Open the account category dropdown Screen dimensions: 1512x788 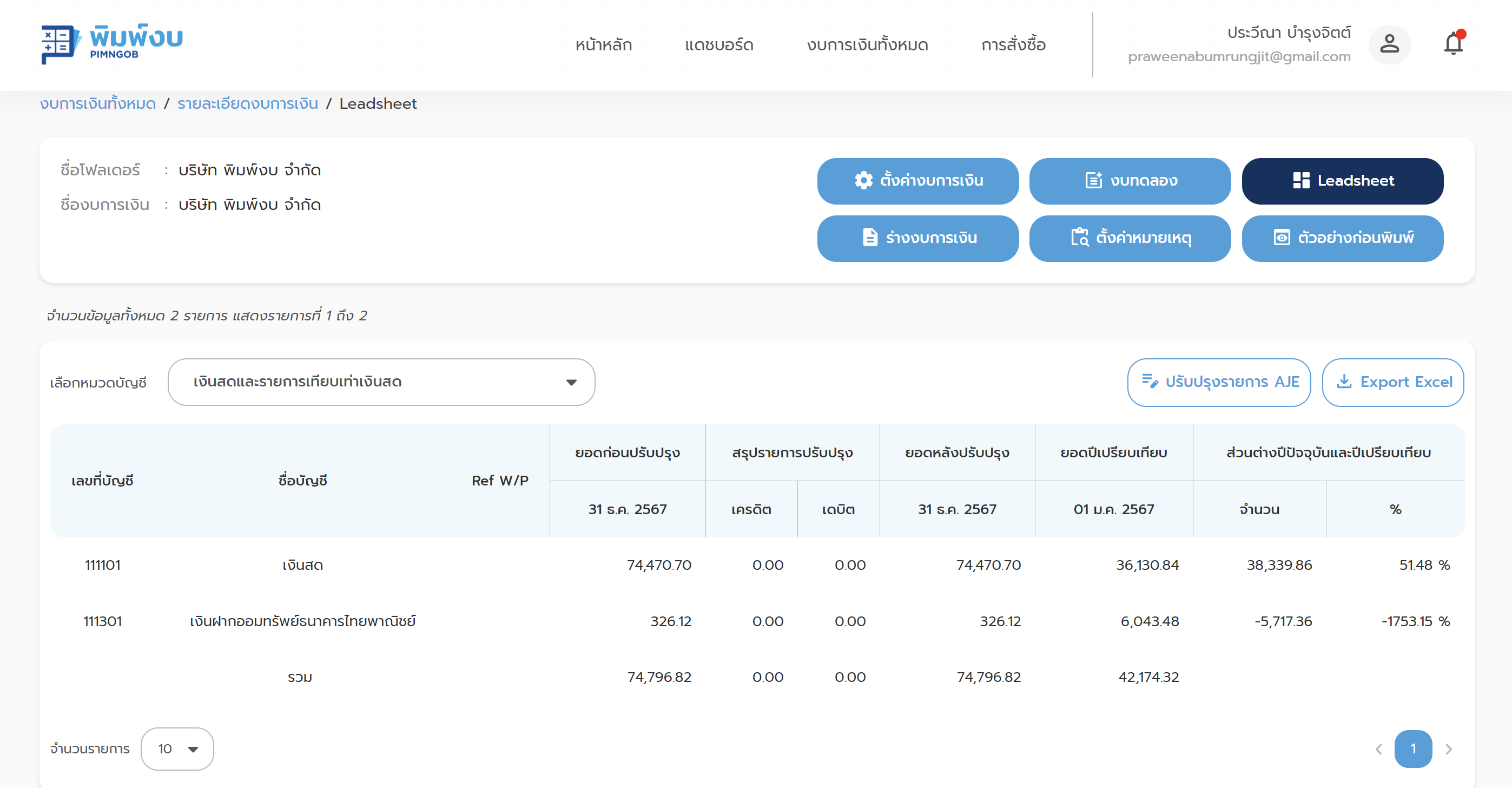pos(381,382)
